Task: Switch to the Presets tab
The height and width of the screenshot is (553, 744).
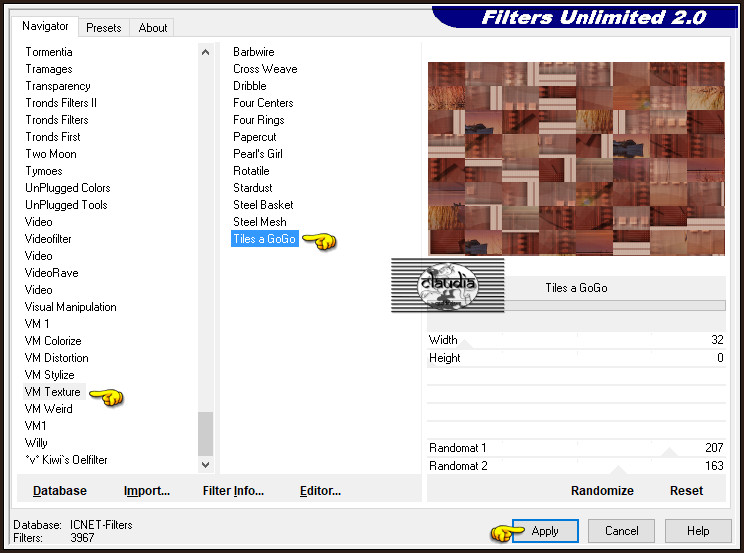Action: click(x=103, y=28)
